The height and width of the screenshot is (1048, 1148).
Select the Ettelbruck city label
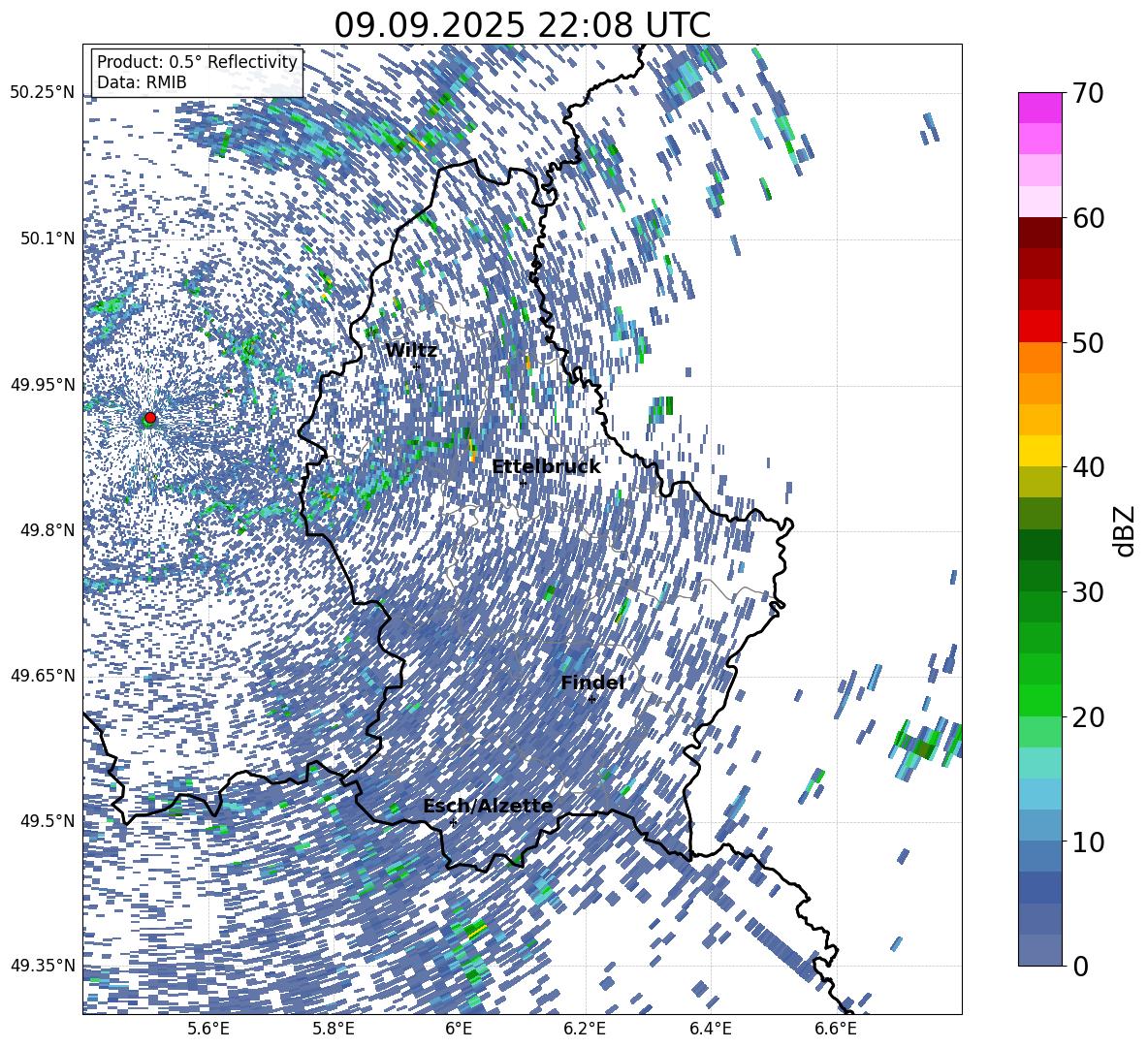[546, 466]
